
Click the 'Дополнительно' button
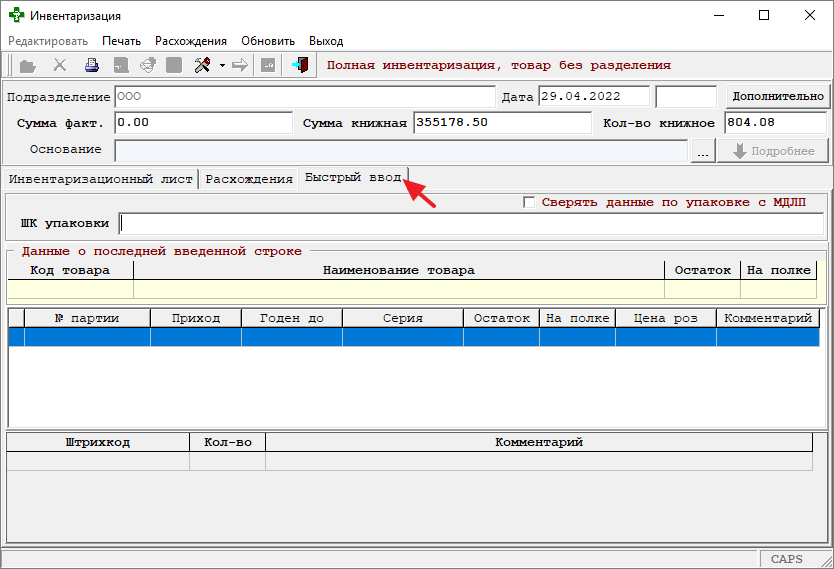pyautogui.click(x=777, y=97)
